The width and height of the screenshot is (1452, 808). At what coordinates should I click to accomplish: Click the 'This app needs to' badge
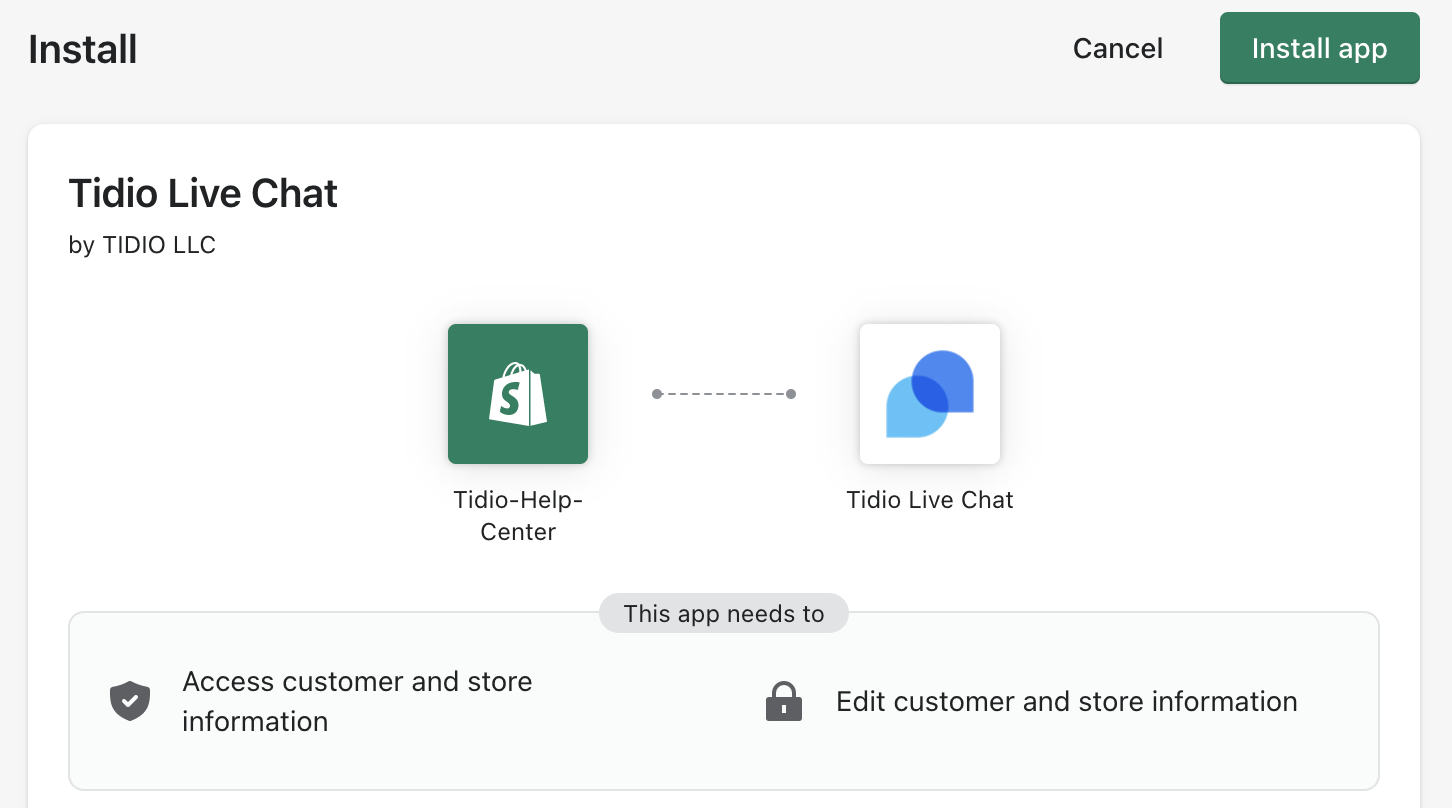coord(724,613)
